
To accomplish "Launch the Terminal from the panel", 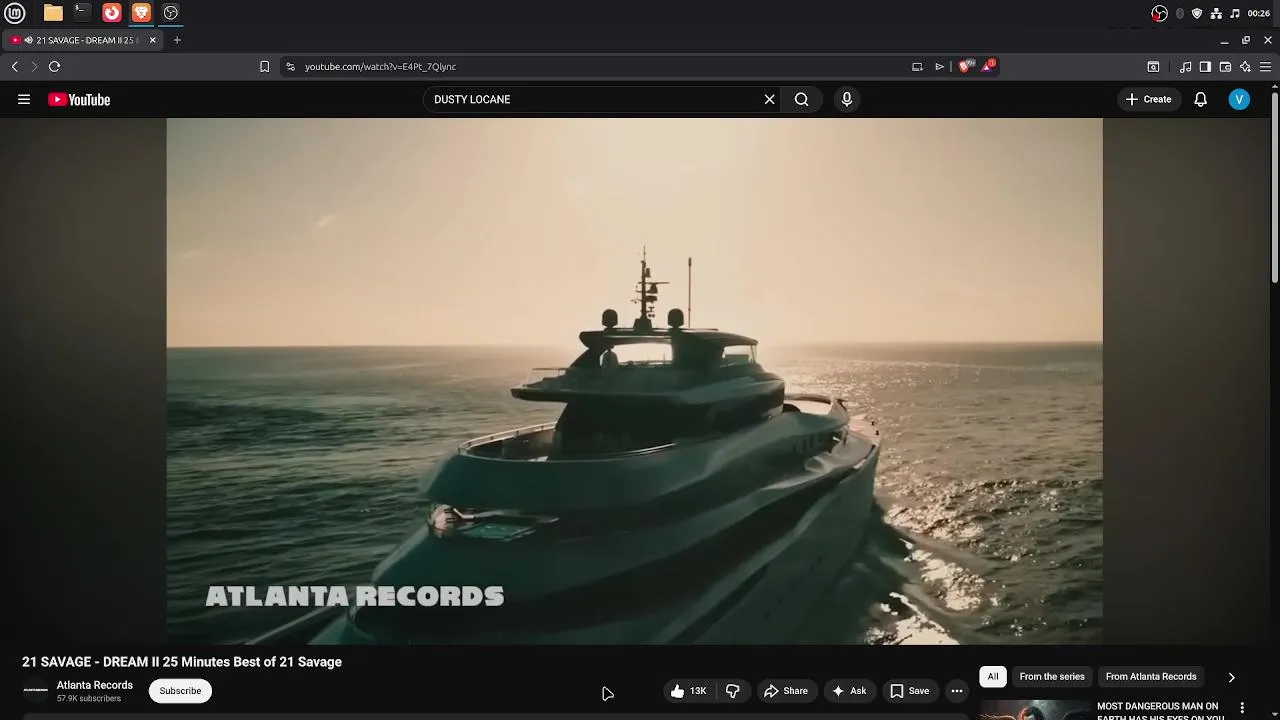I will pos(82,13).
